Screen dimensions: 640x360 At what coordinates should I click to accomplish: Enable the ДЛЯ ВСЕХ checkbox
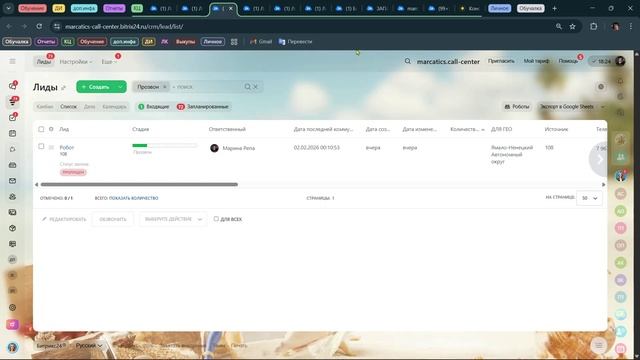click(x=216, y=219)
